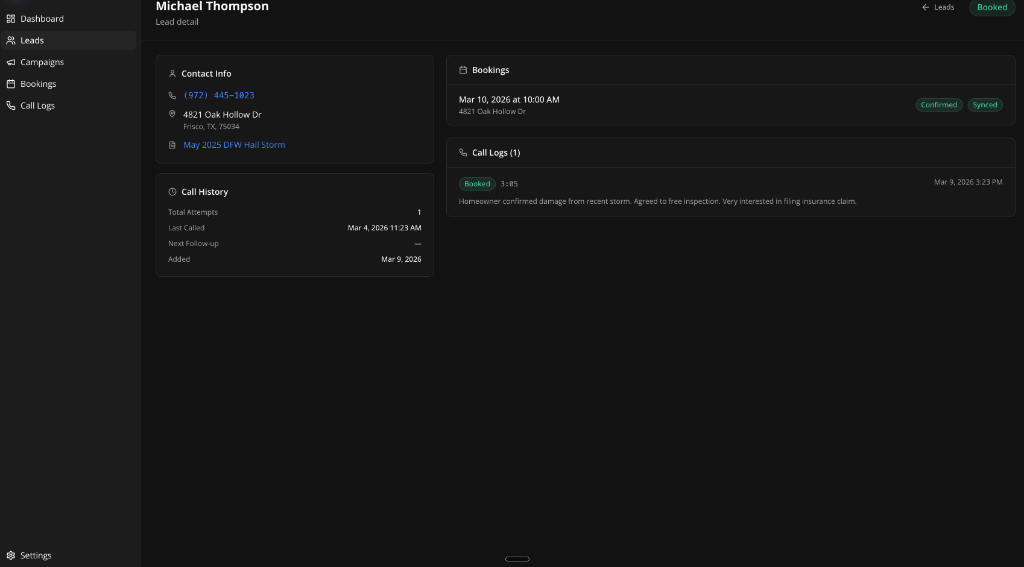This screenshot has width=1024, height=567.
Task: Click the call timestamp Mar 9, 2026 3:23 PM
Action: point(968,182)
